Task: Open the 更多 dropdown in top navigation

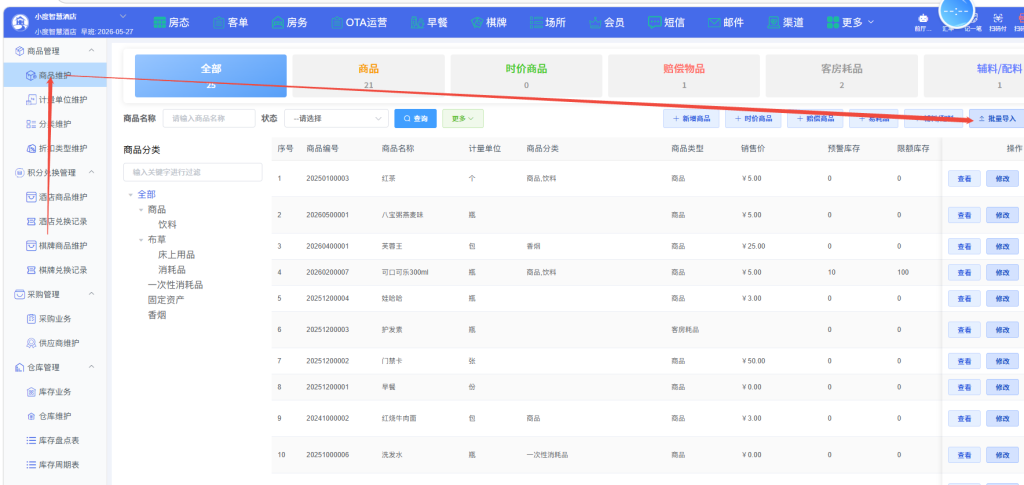Action: tap(850, 22)
